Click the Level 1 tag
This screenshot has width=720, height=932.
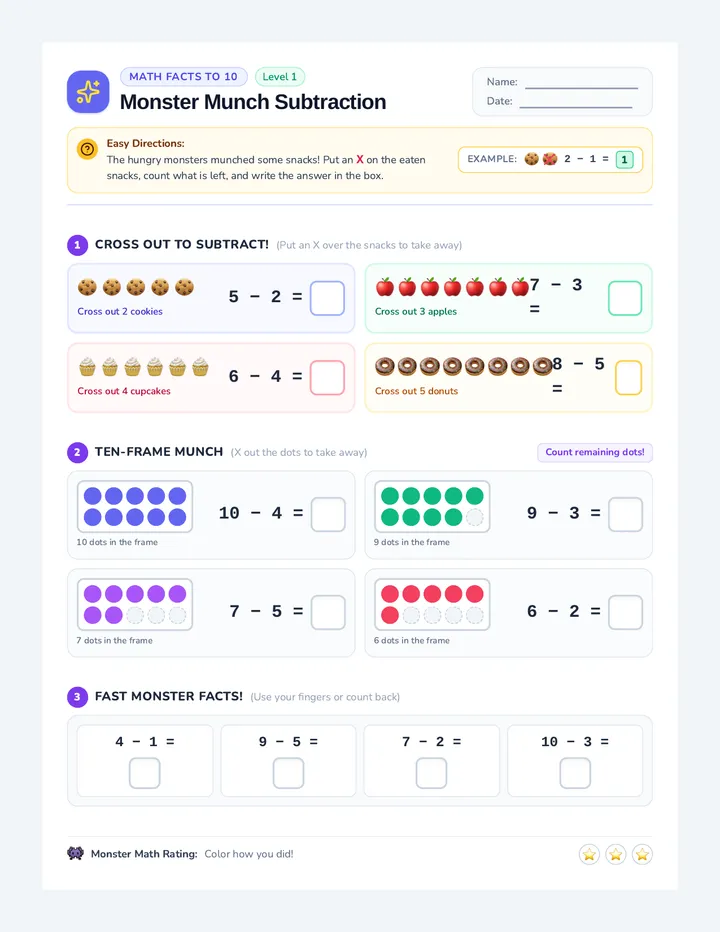(x=279, y=77)
